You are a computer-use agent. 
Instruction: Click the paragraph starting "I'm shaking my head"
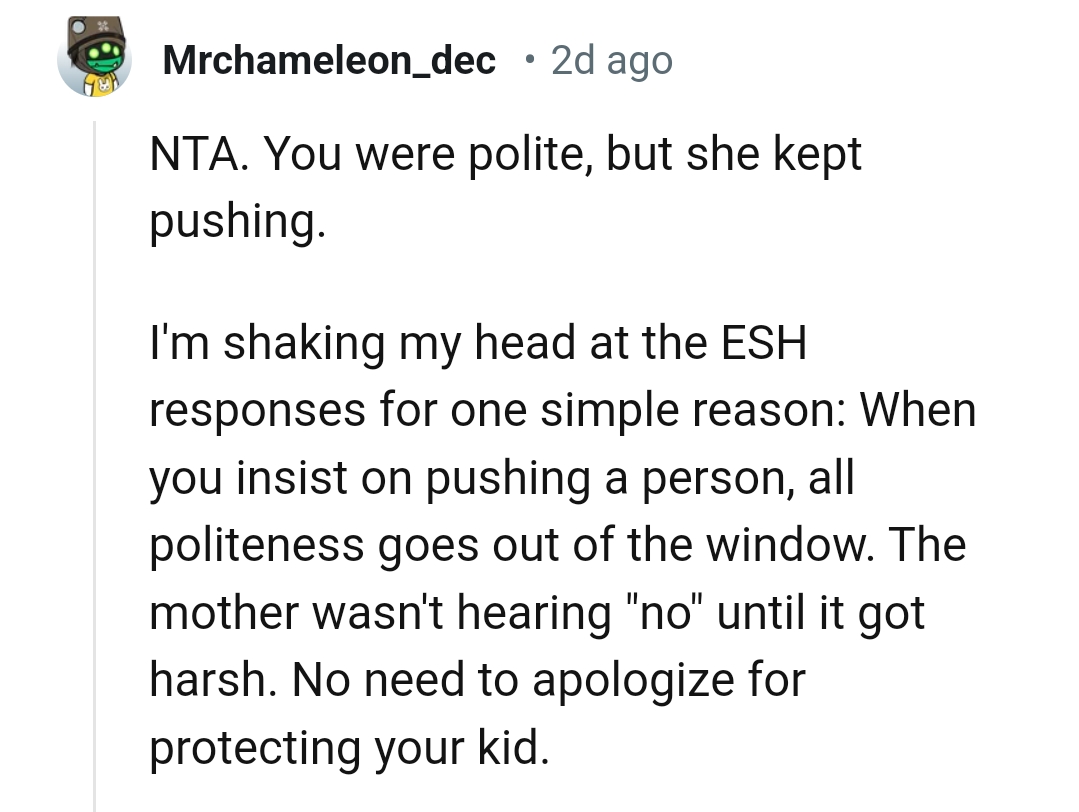point(560,545)
